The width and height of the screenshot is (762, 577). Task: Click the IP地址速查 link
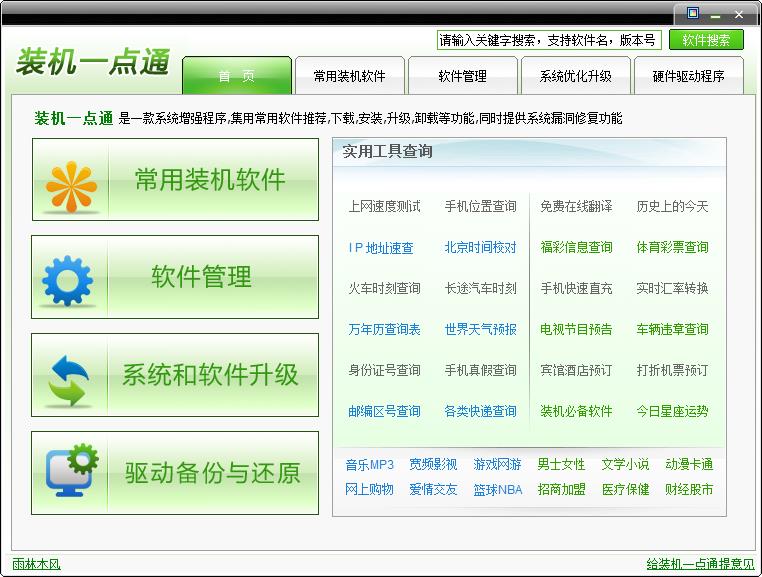380,248
